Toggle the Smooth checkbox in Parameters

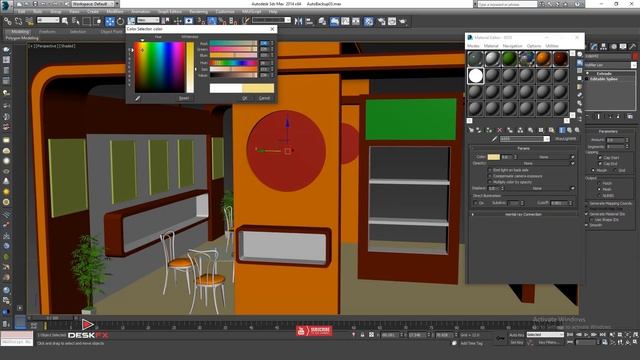point(587,225)
